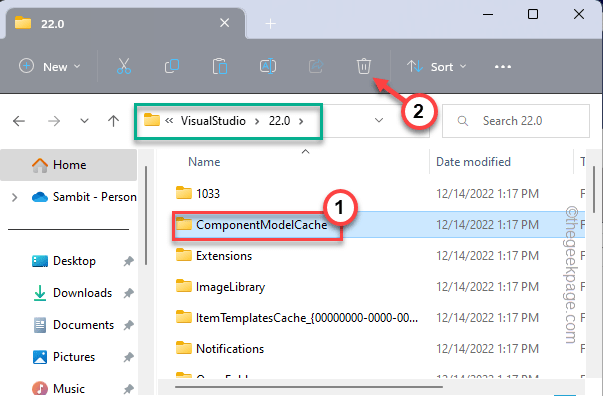The height and width of the screenshot is (396, 603).
Task: Open the See more three-dots menu
Action: click(x=503, y=67)
